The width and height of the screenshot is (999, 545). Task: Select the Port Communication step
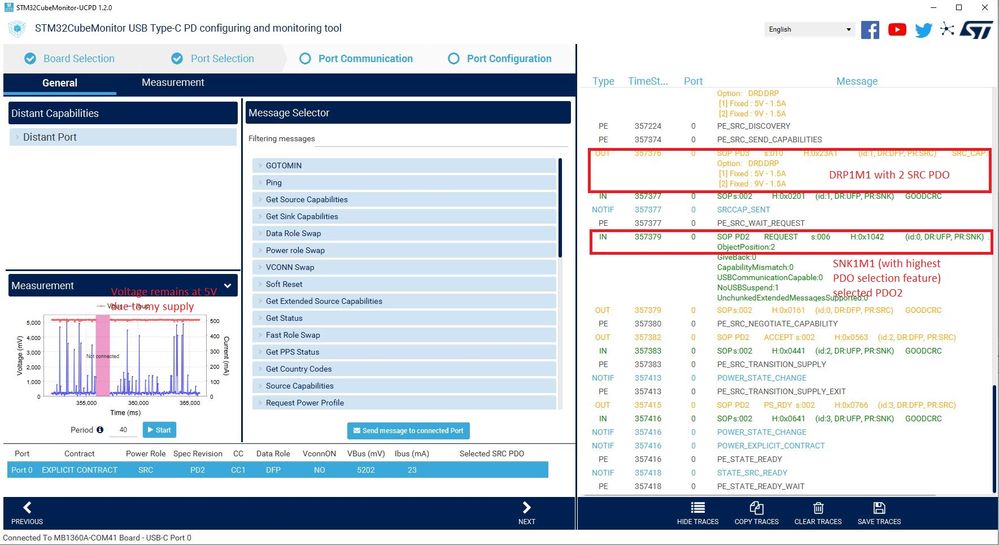356,59
